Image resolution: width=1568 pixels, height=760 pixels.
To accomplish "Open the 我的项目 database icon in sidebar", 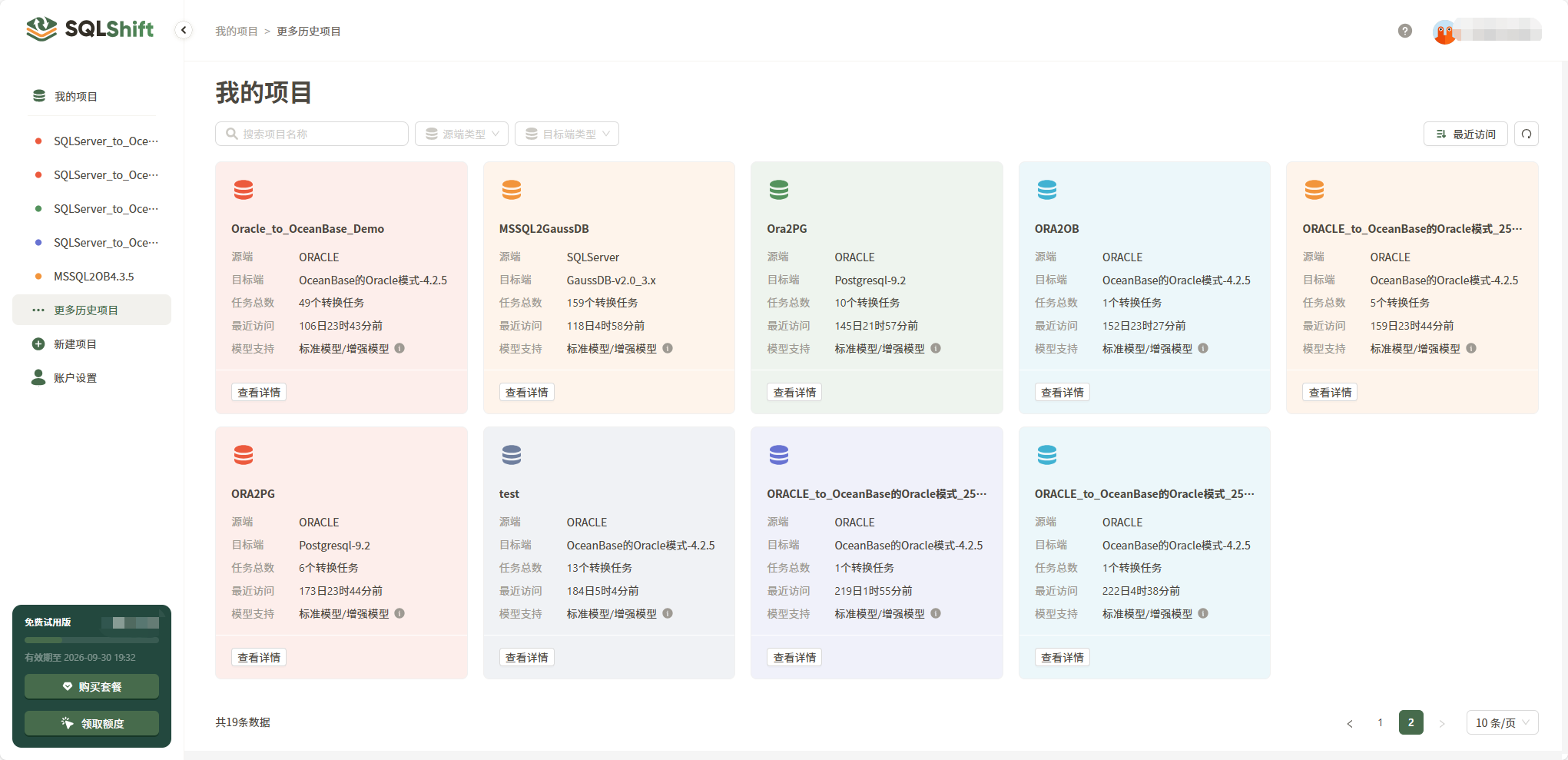I will [38, 95].
